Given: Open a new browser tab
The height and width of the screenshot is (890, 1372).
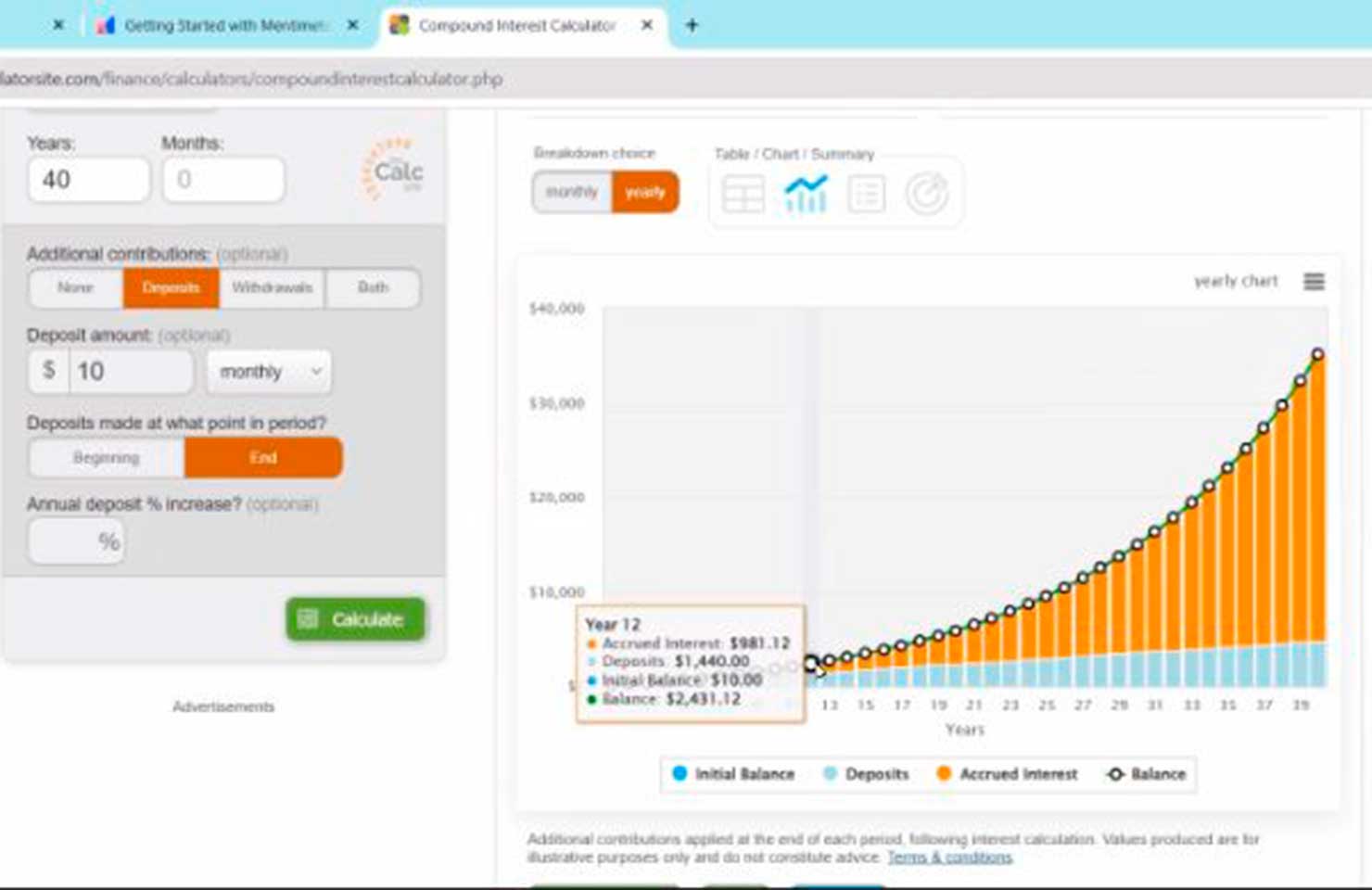Looking at the screenshot, I should (692, 25).
